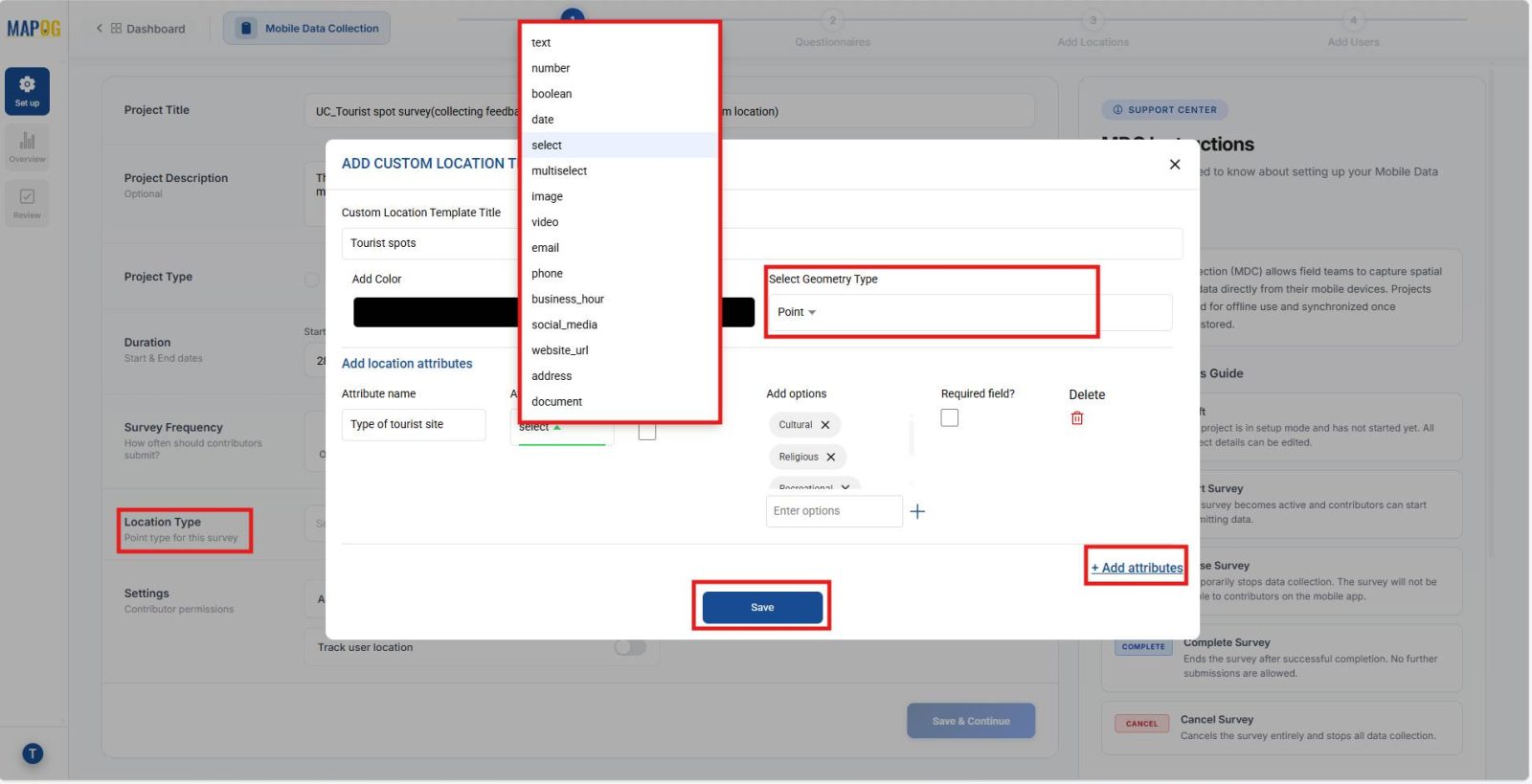1532x784 pixels.
Task: Go back to Dashboard
Action: (x=140, y=29)
